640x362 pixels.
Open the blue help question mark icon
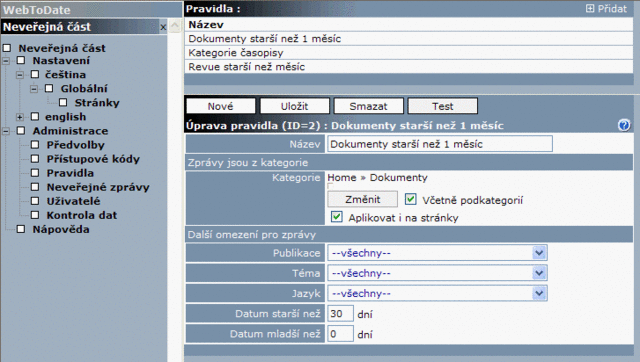(624, 125)
